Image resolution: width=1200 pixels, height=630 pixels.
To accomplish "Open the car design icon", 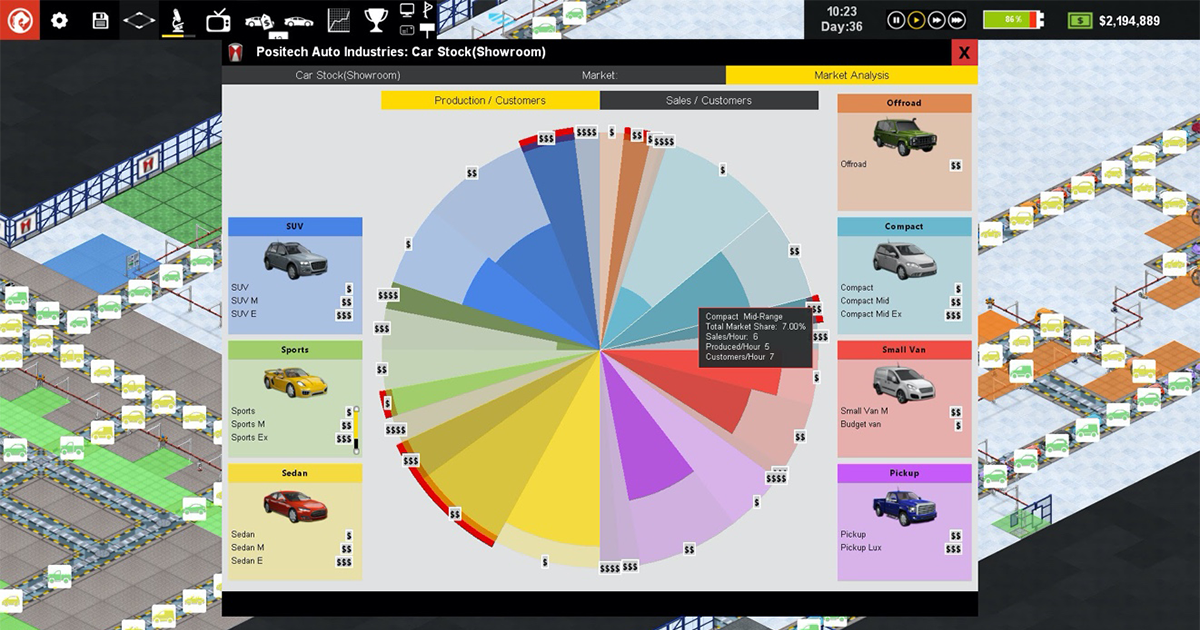I will tap(298, 20).
